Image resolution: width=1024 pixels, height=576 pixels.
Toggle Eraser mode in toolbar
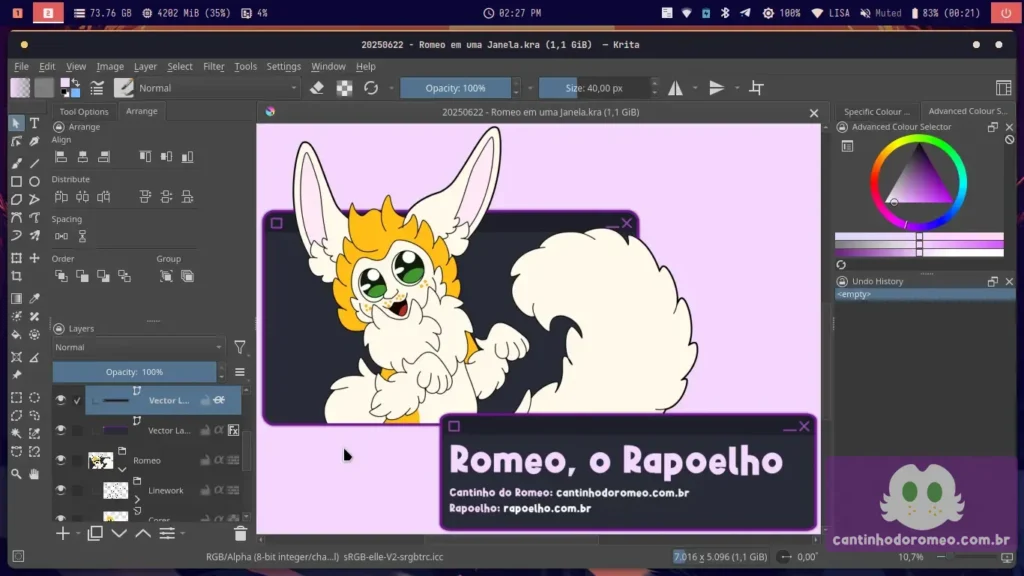317,88
